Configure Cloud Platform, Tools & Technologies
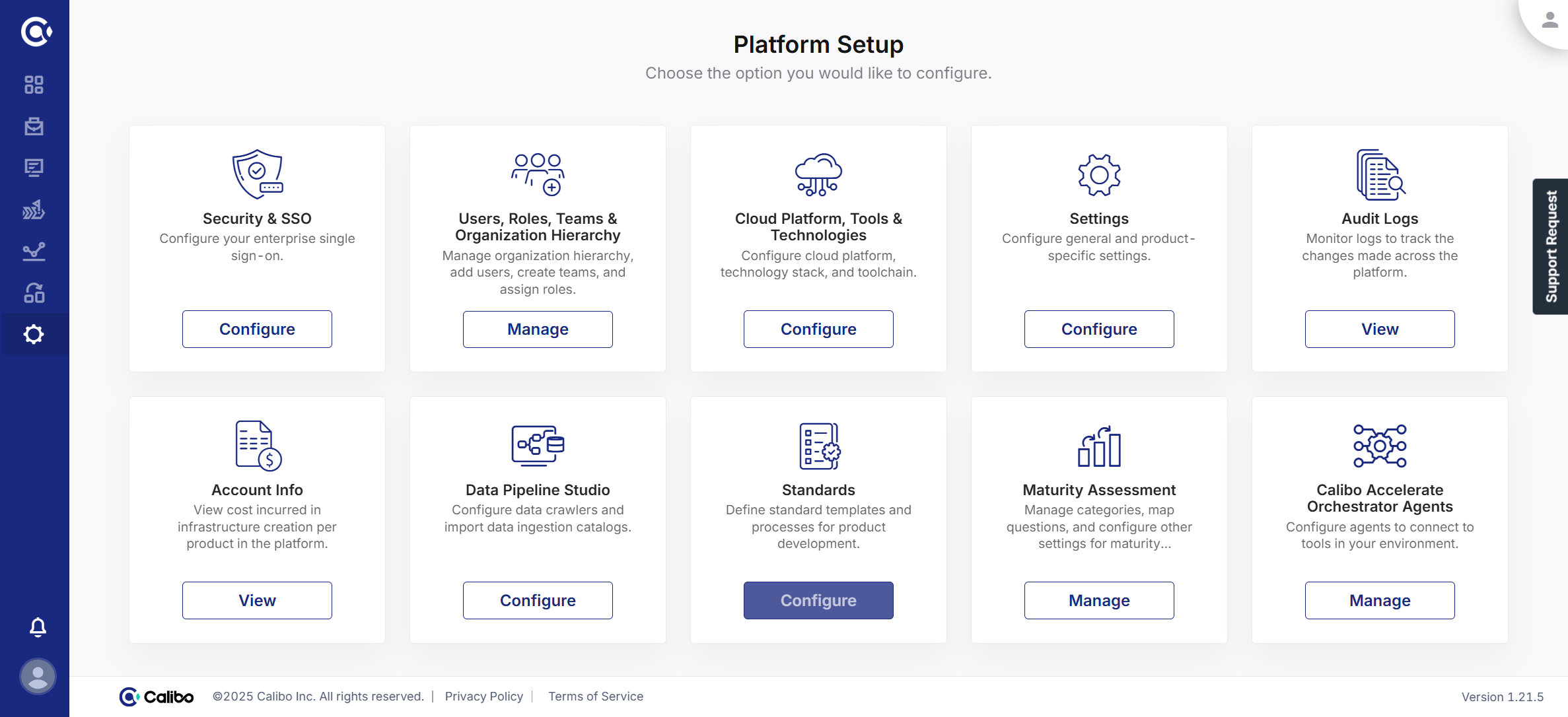1568x717 pixels. click(818, 329)
